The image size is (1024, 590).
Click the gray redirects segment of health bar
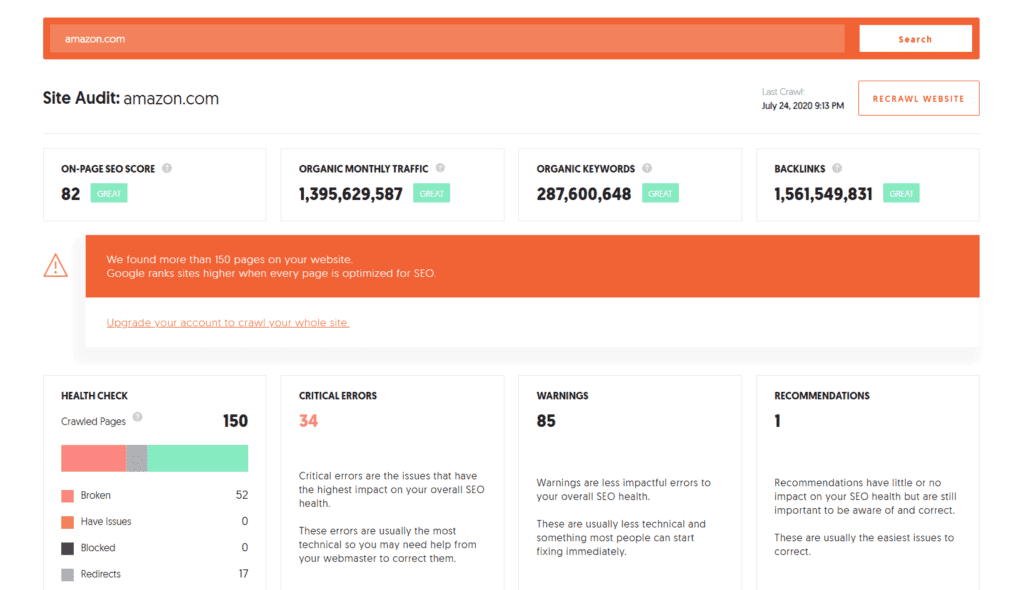pos(136,458)
